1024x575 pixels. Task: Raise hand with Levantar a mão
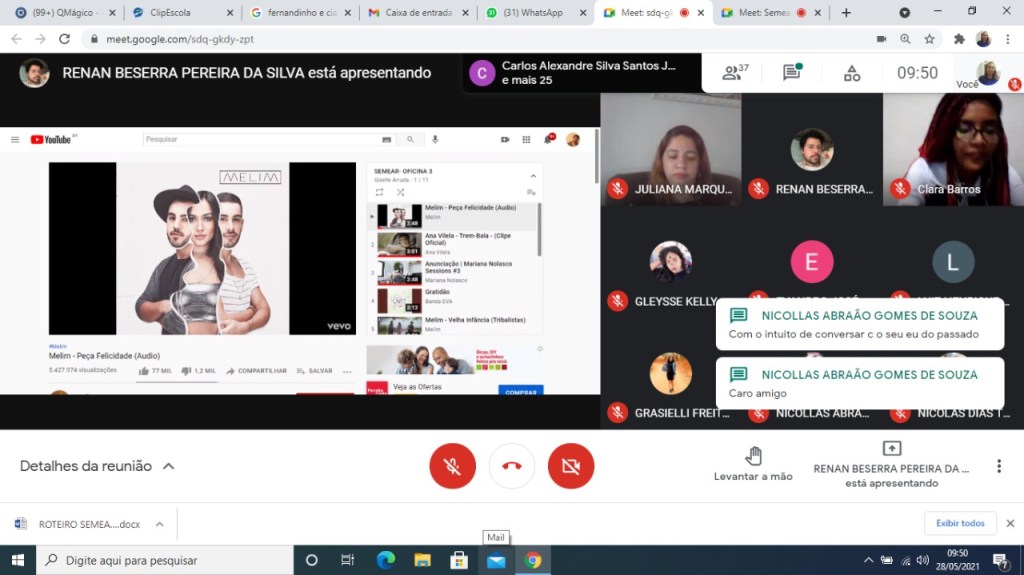(x=753, y=465)
